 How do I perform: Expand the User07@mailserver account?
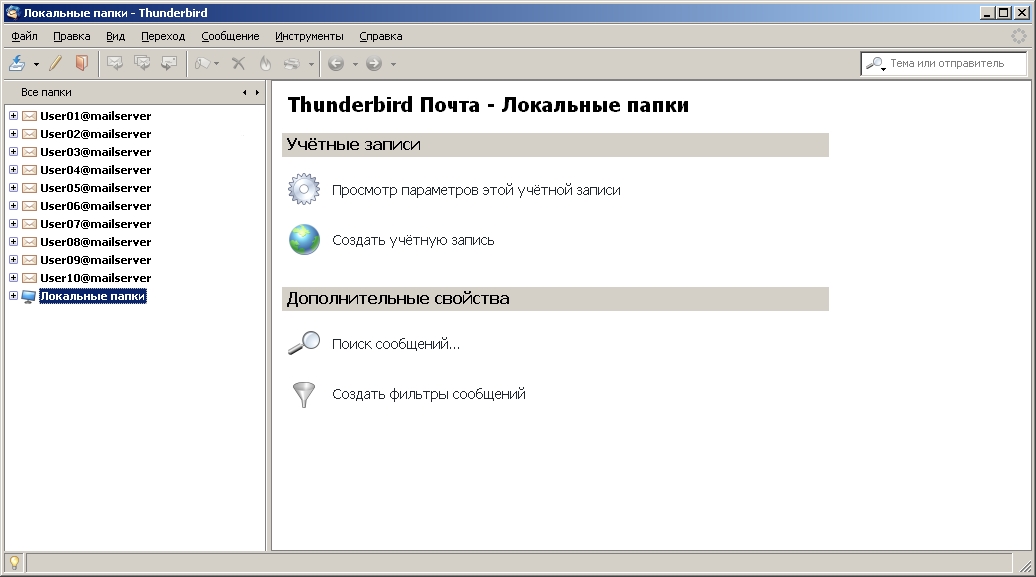point(13,223)
